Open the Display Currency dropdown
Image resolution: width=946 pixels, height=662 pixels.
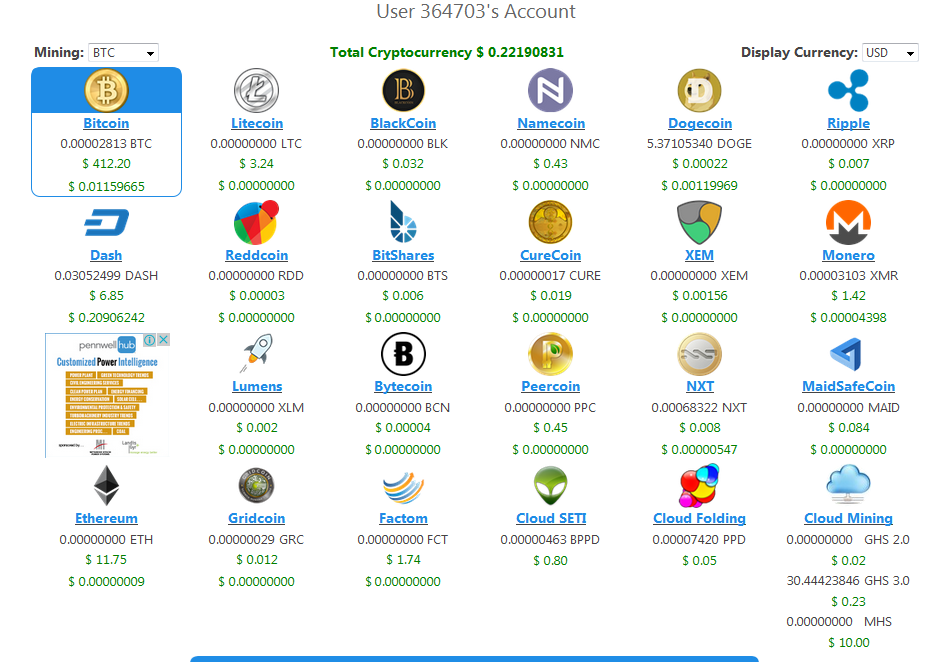pyautogui.click(x=890, y=53)
